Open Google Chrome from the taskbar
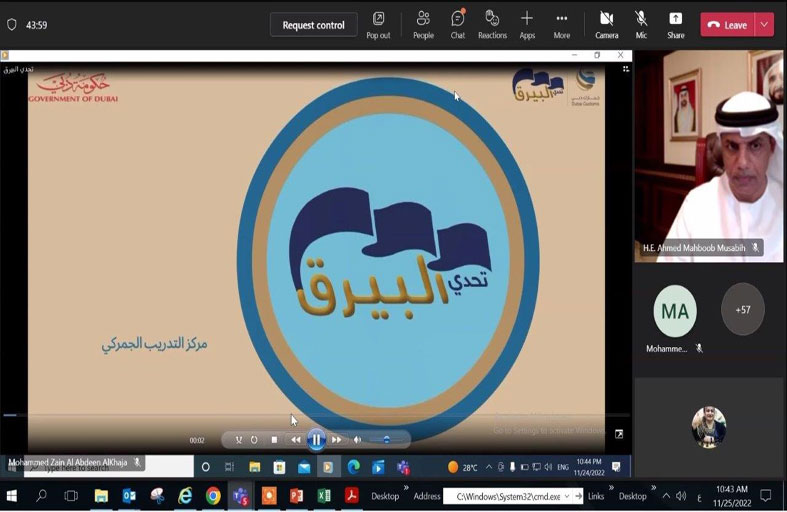The width and height of the screenshot is (787, 512). [213, 496]
